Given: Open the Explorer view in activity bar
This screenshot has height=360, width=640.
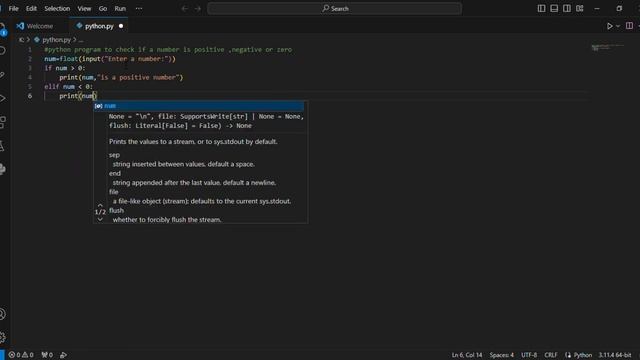Looking at the screenshot, I should [3, 29].
